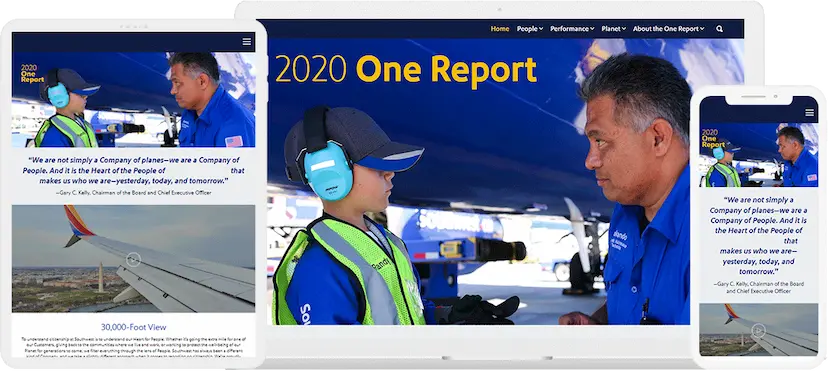Open the About the One Report dropdown
Screen dimensions: 828x371
pyautogui.click(x=669, y=29)
